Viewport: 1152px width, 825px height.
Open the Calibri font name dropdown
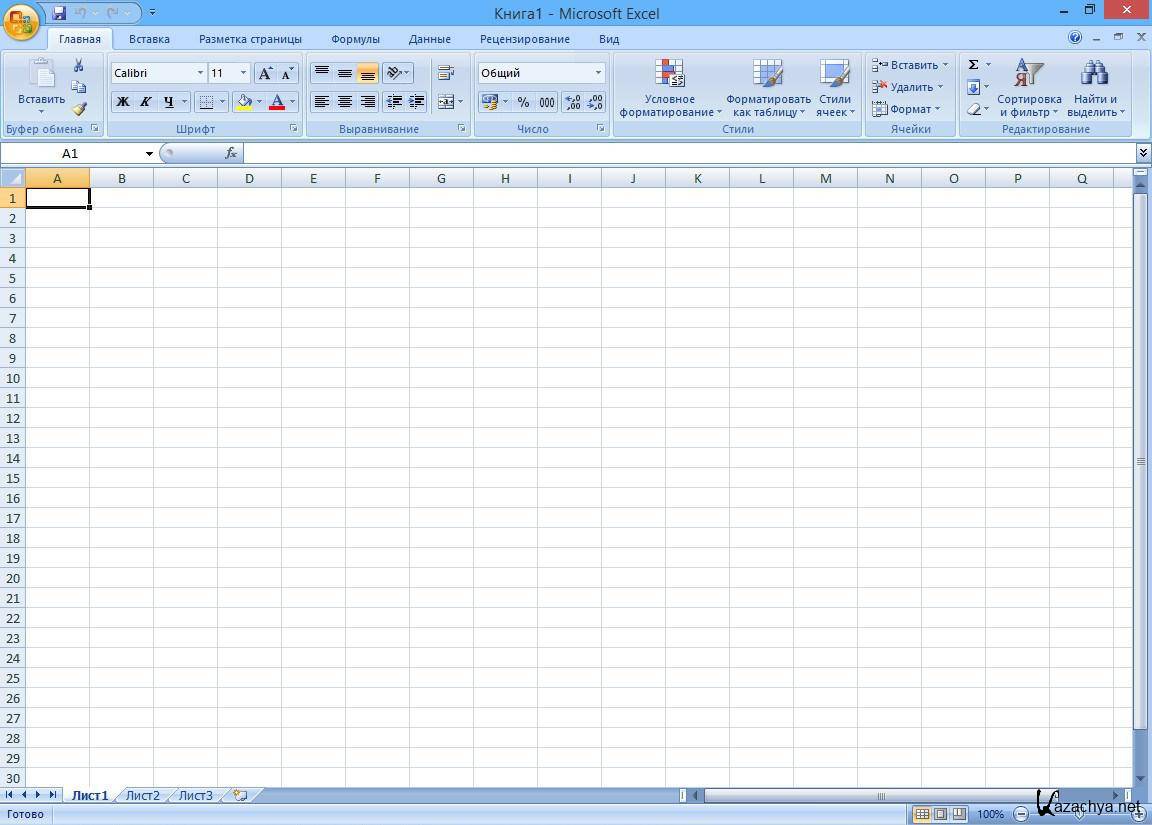pyautogui.click(x=200, y=73)
